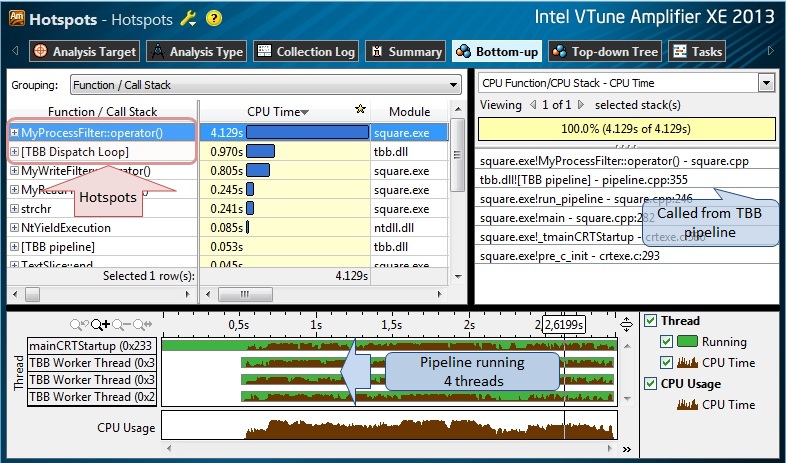
Task: Expand the NtYieldExecution row
Action: click(x=14, y=227)
